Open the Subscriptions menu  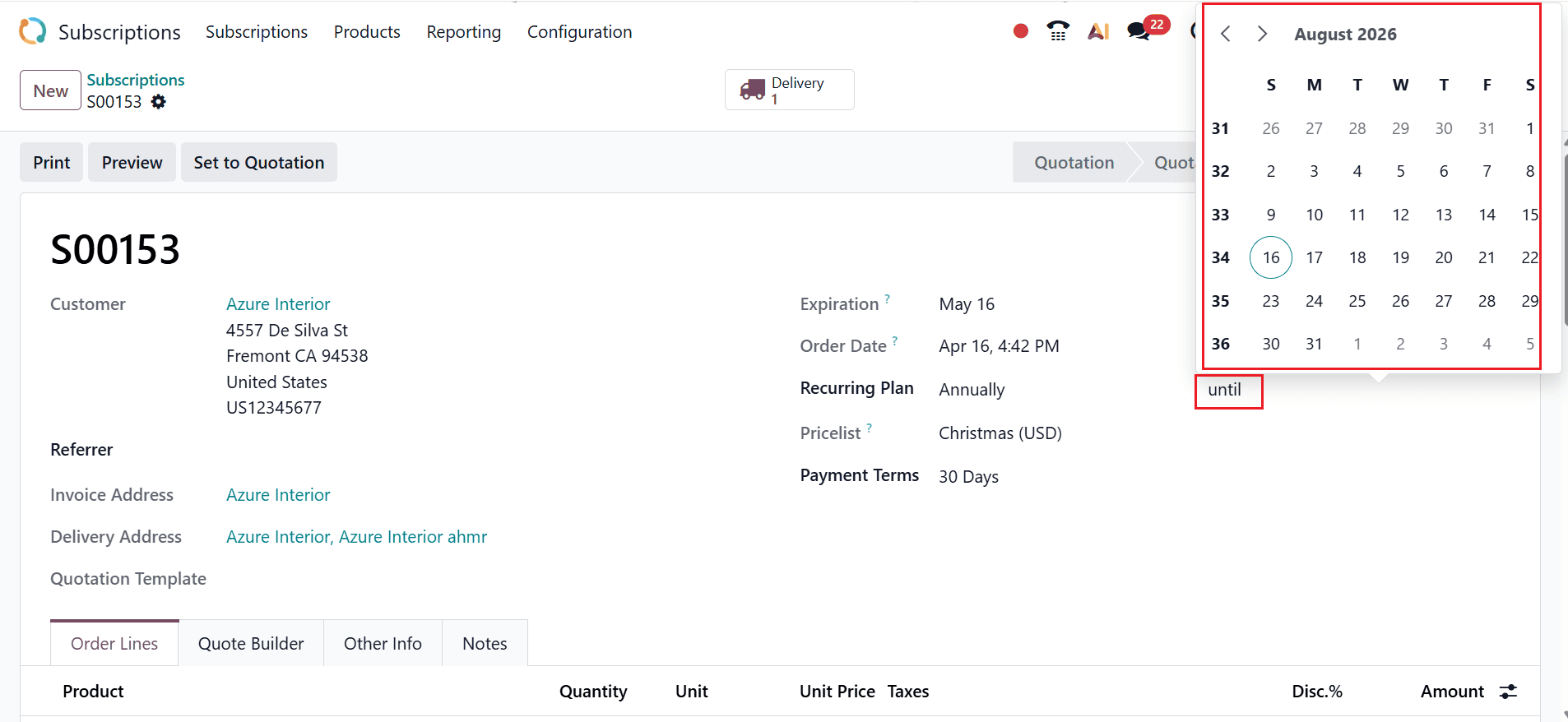coord(257,32)
